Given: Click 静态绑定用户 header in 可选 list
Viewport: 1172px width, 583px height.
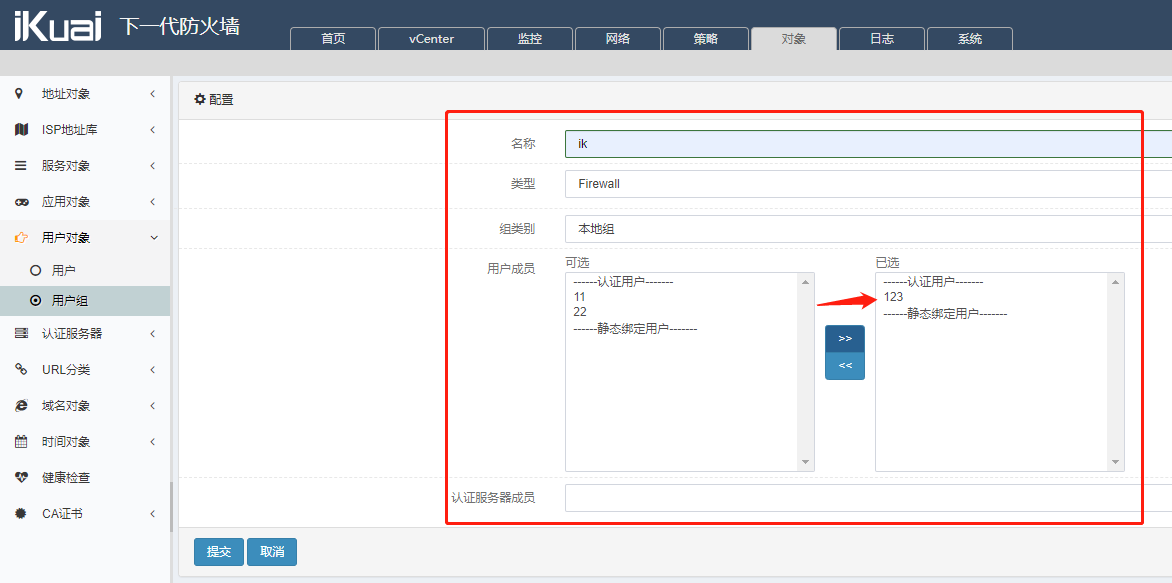Looking at the screenshot, I should pyautogui.click(x=635, y=328).
